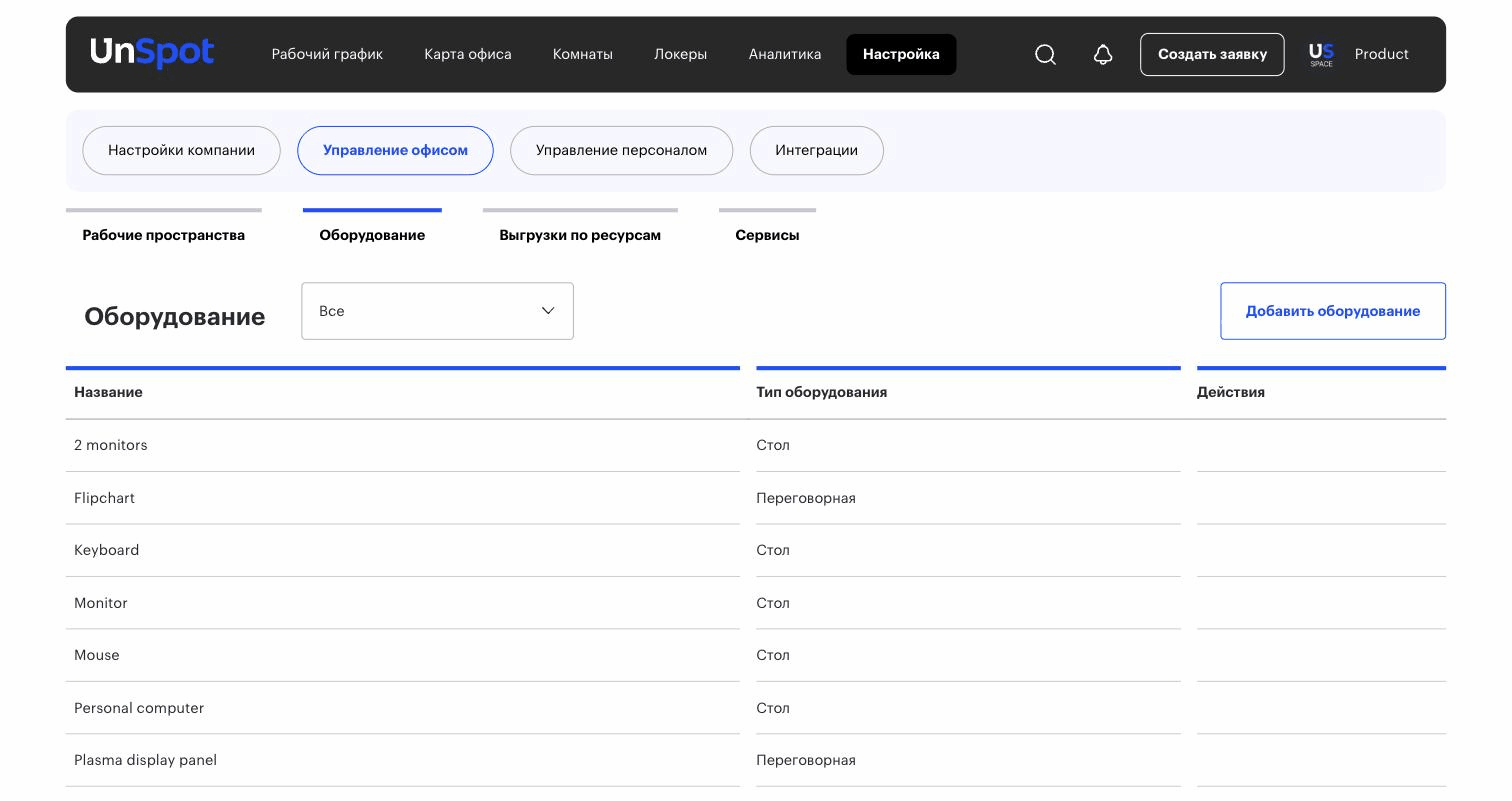Click "Добавить оборудование" button
Viewport: 1512px width, 801px height.
pyautogui.click(x=1332, y=311)
